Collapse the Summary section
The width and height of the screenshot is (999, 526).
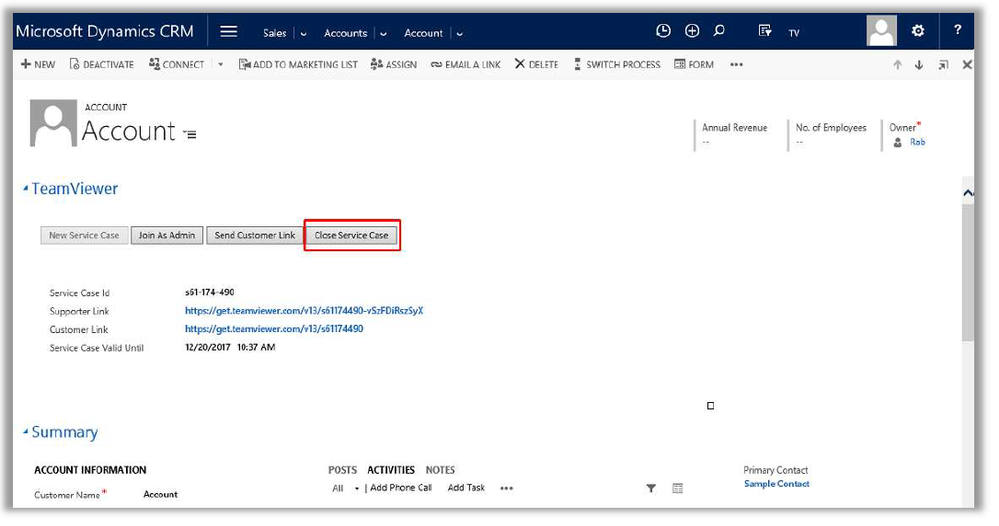26,433
